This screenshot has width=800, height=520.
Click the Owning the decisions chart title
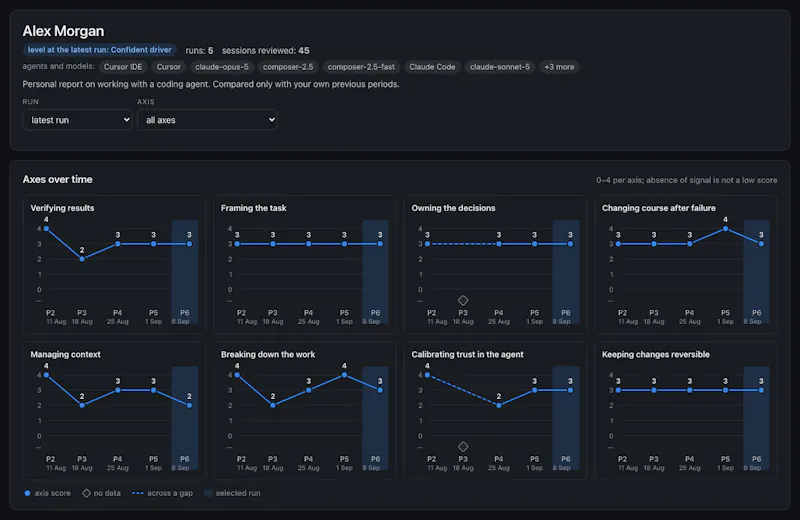tap(454, 208)
